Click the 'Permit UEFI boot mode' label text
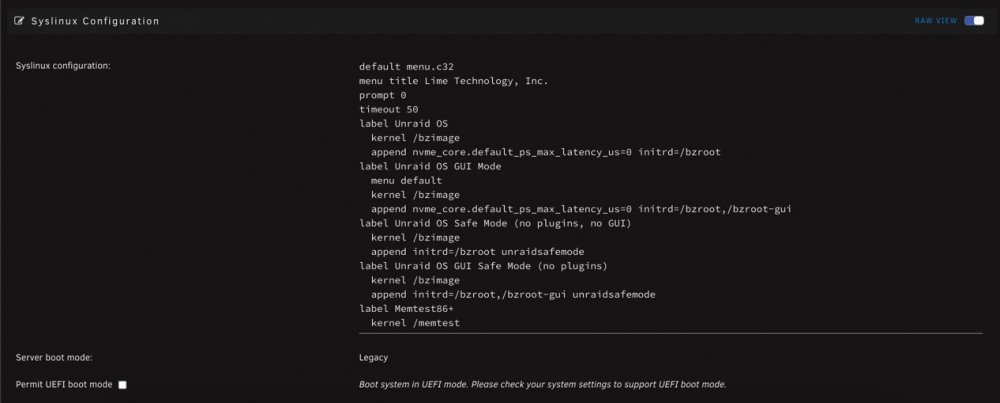This screenshot has width=1000, height=403. coord(64,385)
